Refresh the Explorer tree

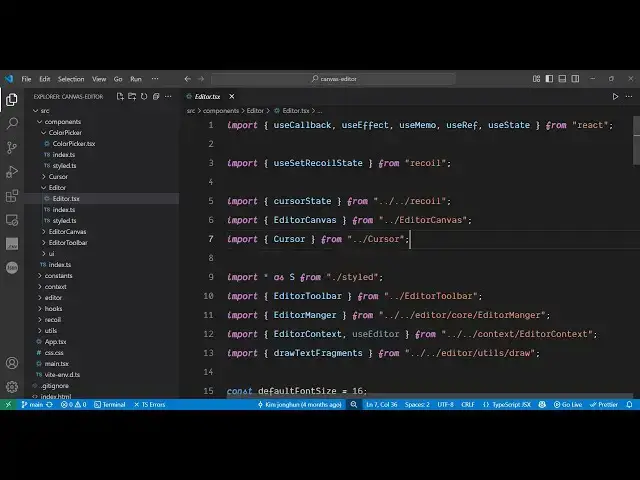point(144,96)
